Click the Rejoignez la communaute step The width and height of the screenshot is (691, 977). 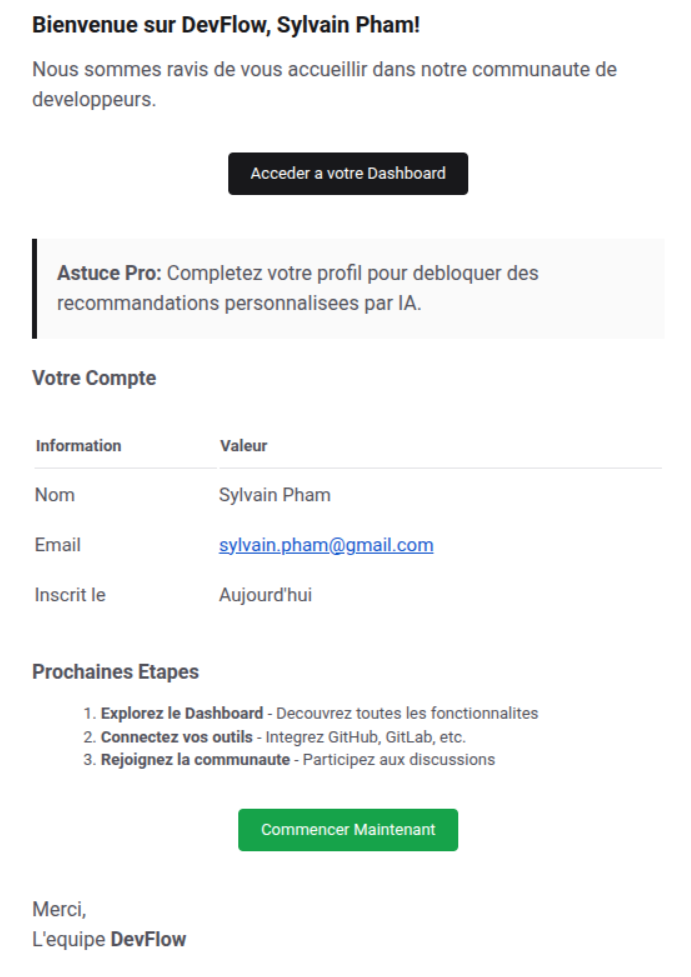click(297, 759)
